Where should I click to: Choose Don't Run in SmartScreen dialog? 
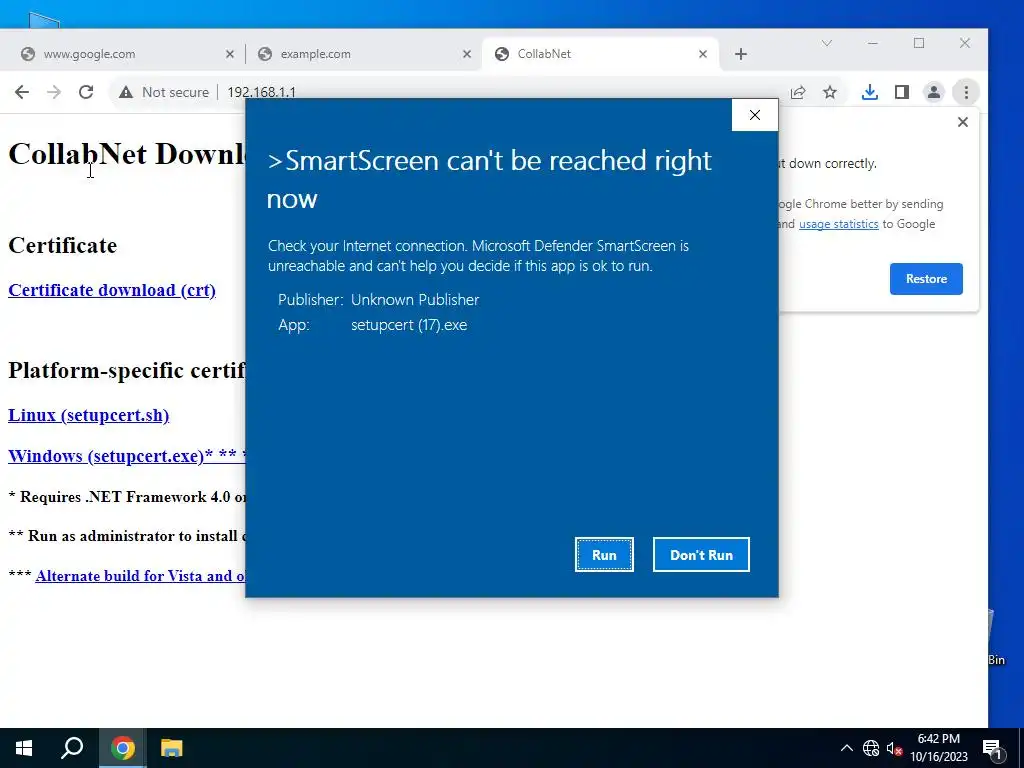(701, 554)
